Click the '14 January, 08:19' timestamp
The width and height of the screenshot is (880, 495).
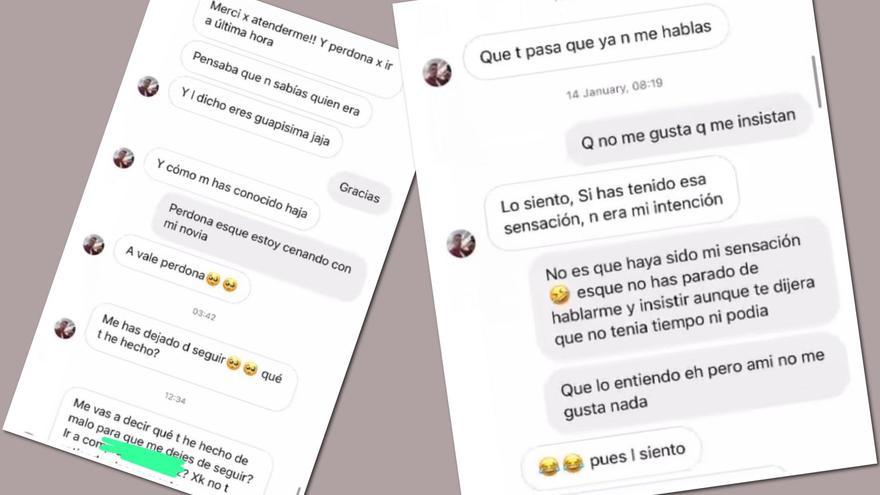615,89
